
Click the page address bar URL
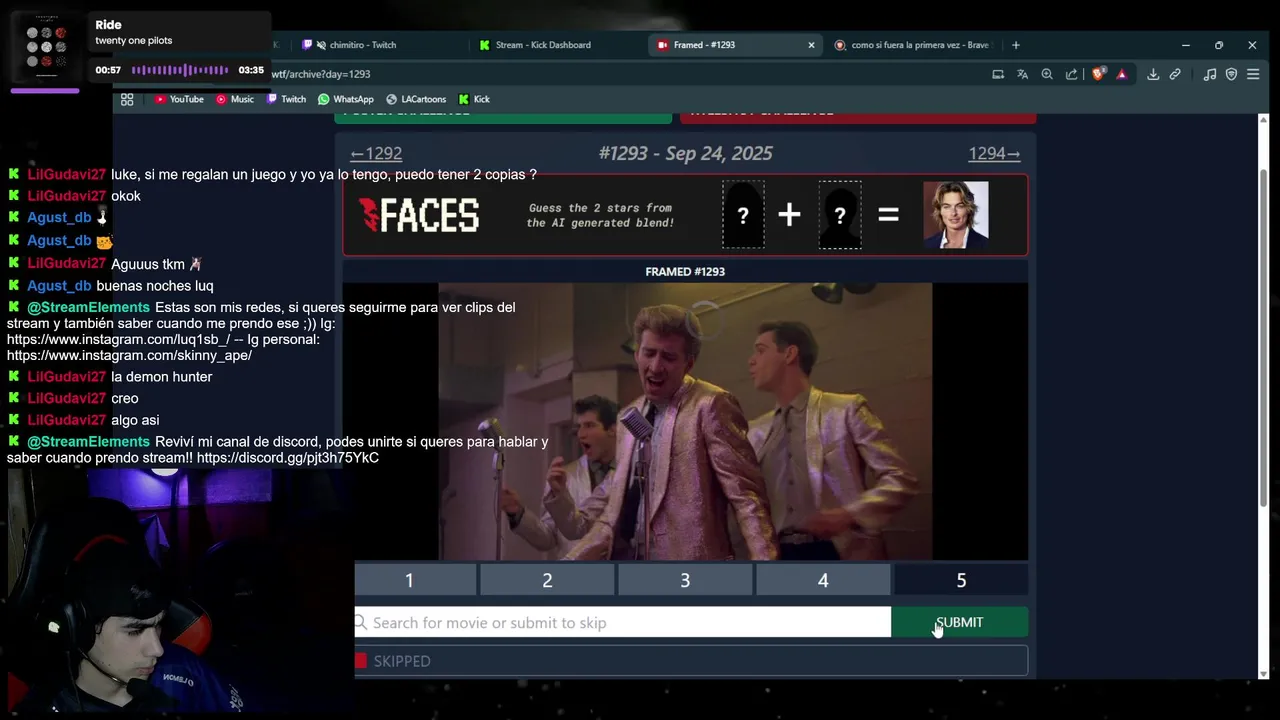point(320,74)
